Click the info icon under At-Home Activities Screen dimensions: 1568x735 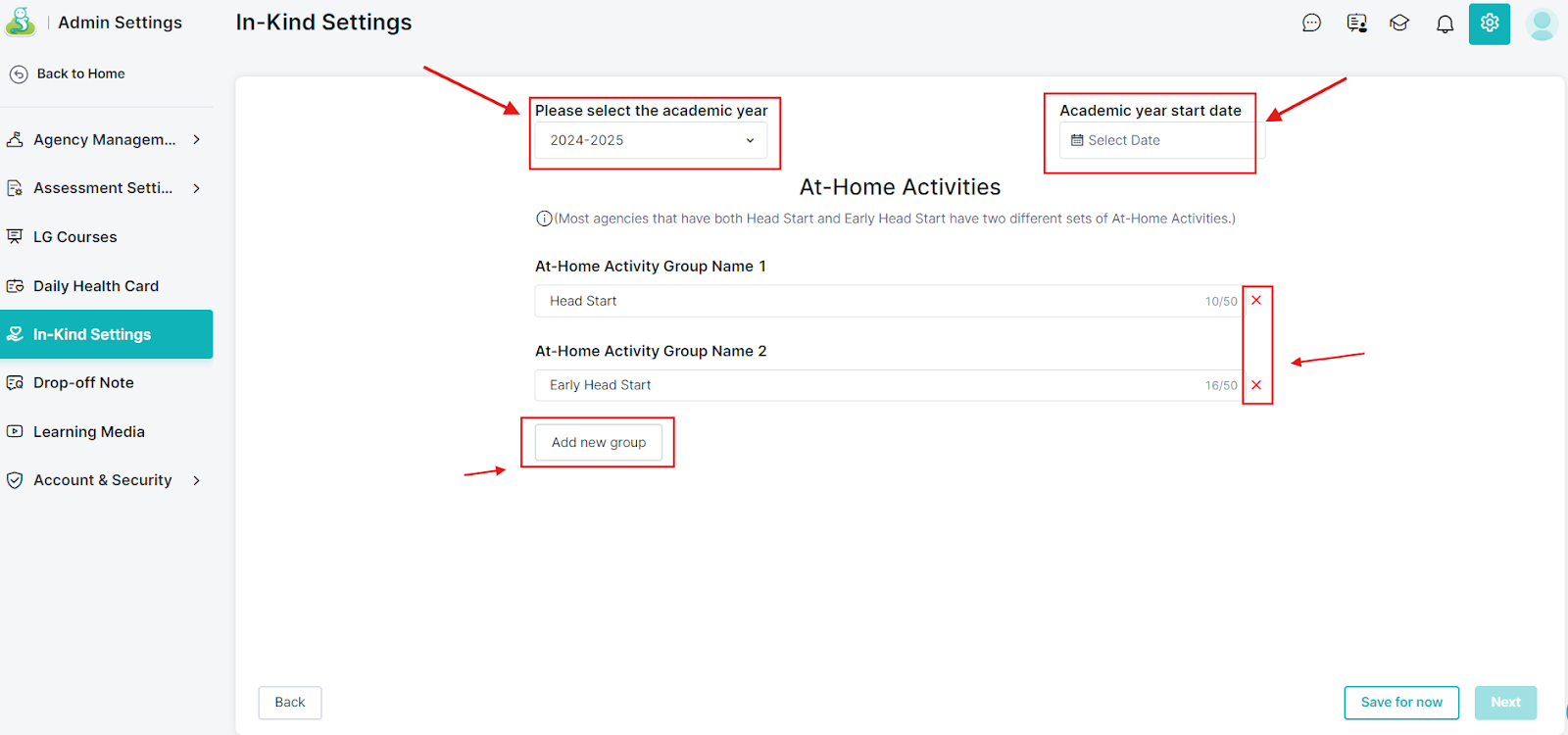pos(544,219)
